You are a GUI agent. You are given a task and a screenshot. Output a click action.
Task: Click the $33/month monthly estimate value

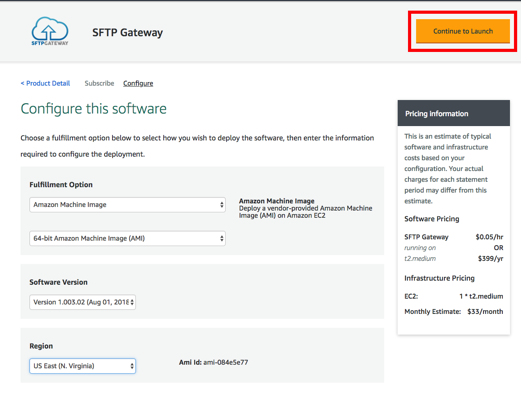click(x=485, y=311)
